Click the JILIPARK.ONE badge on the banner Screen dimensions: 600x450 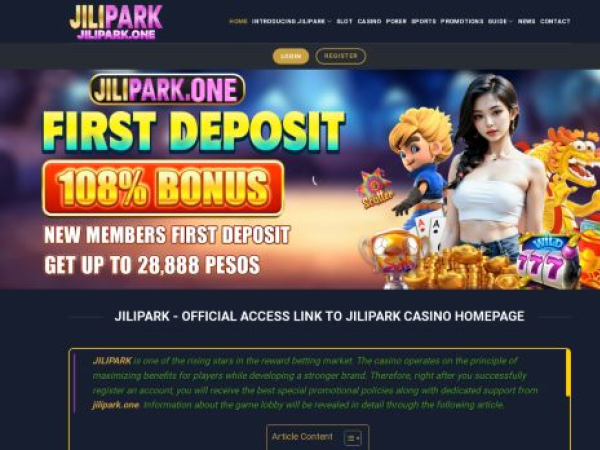coord(167,90)
